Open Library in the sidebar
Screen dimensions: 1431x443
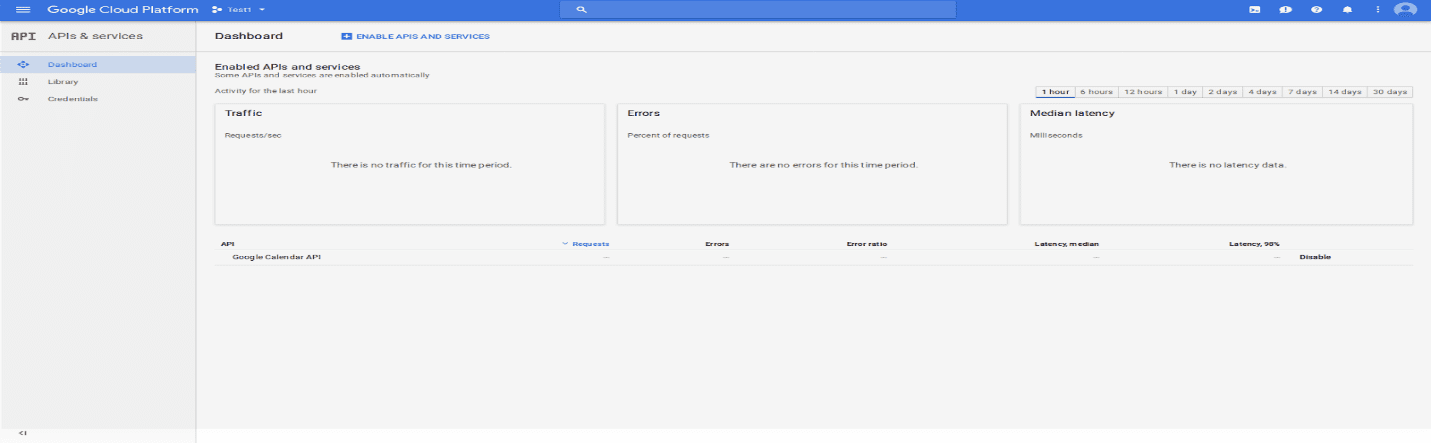point(98,82)
